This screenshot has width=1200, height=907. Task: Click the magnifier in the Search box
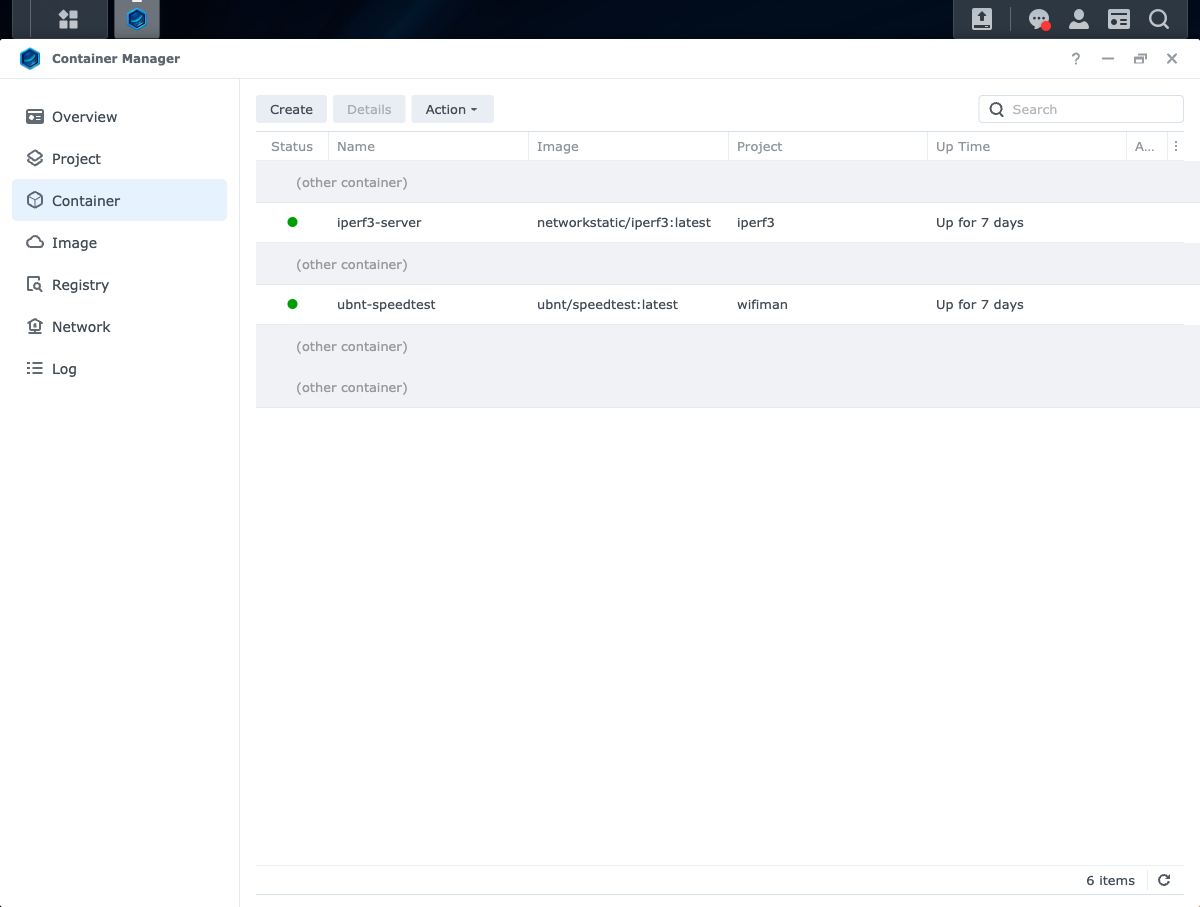[x=997, y=109]
